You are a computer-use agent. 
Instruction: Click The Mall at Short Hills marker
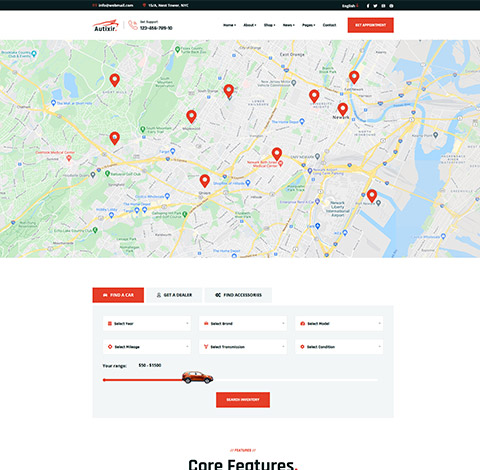click(53, 103)
